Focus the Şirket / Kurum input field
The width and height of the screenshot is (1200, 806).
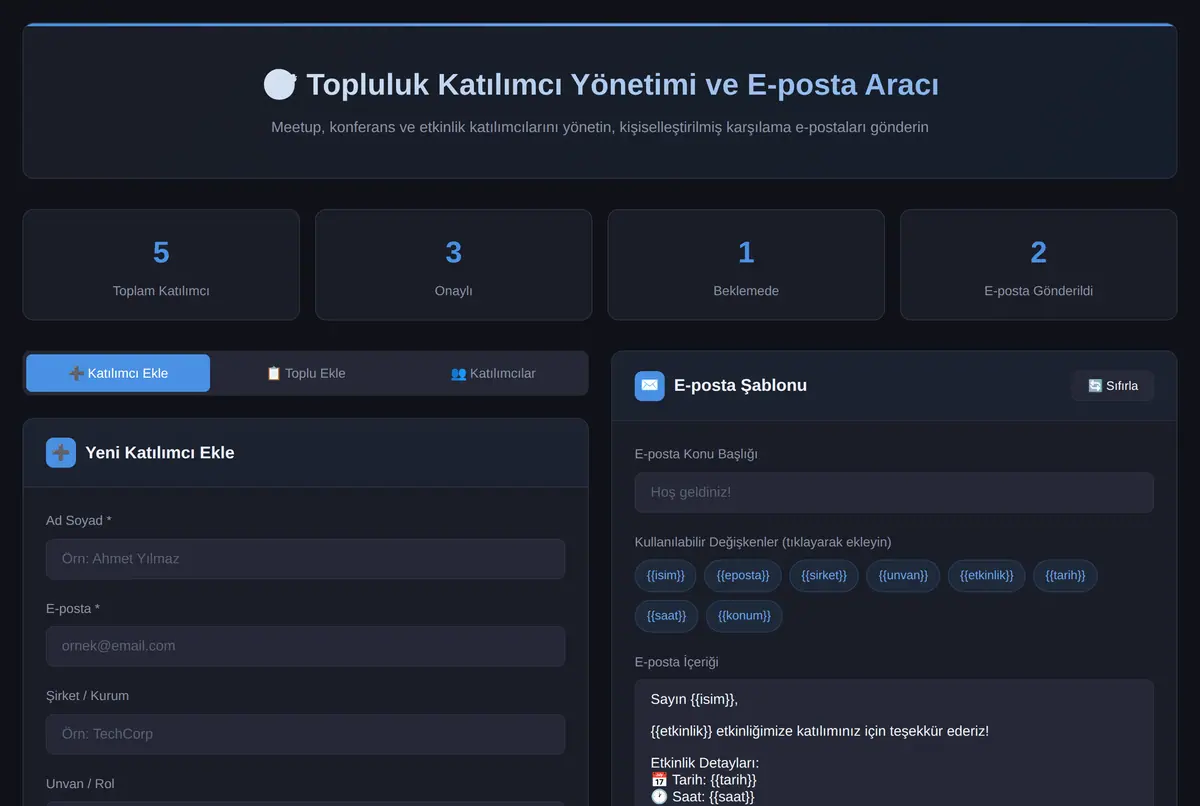click(305, 734)
